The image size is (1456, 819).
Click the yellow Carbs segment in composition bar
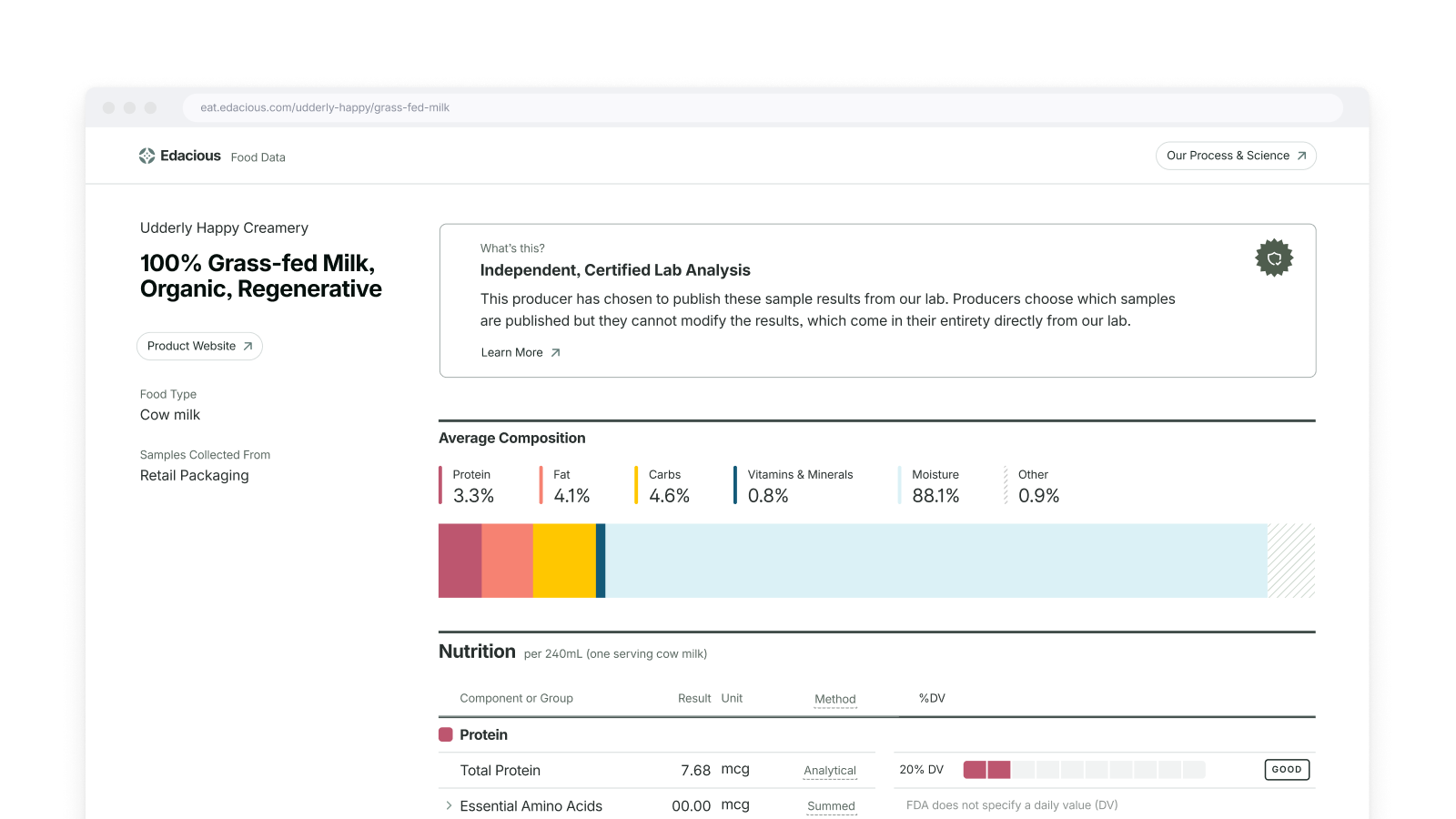click(564, 561)
